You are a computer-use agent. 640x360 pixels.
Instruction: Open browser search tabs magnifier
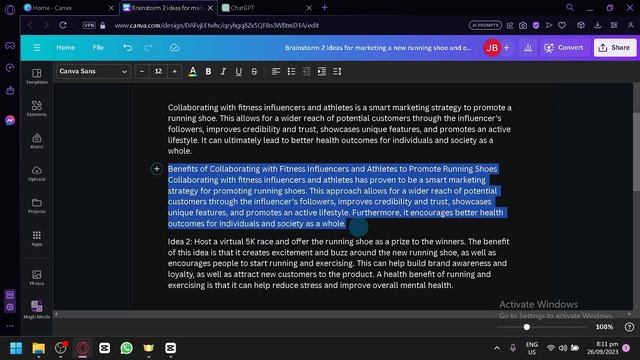570,7
